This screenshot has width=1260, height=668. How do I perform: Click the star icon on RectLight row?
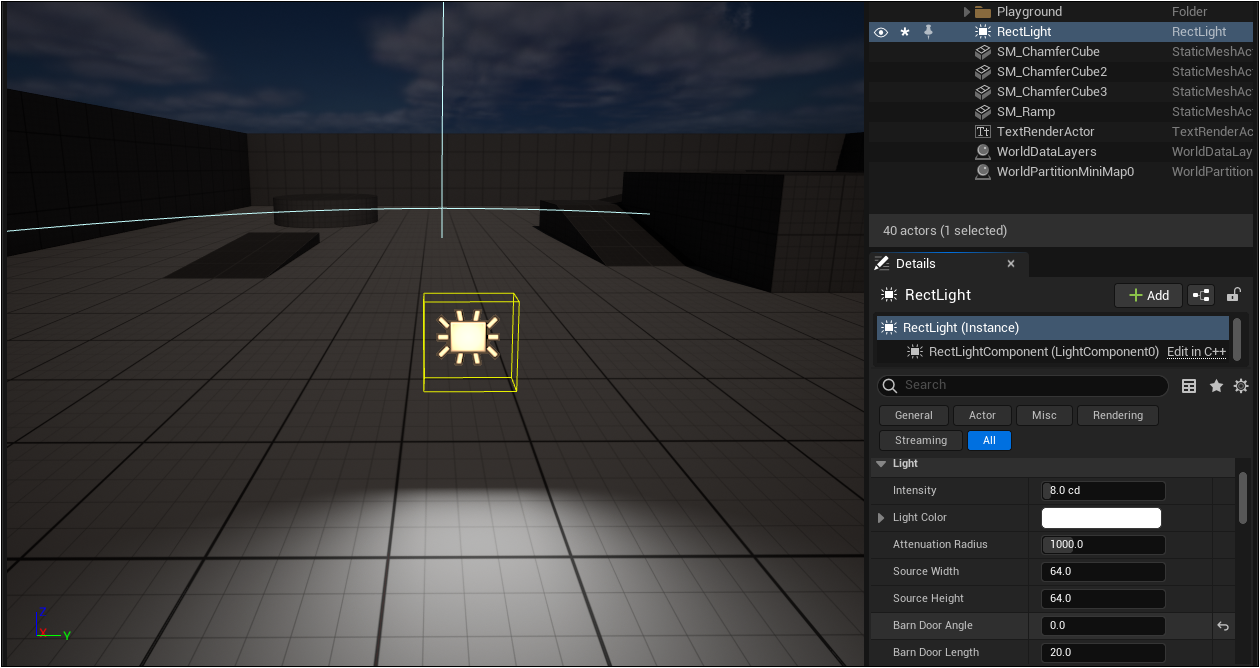tap(905, 32)
